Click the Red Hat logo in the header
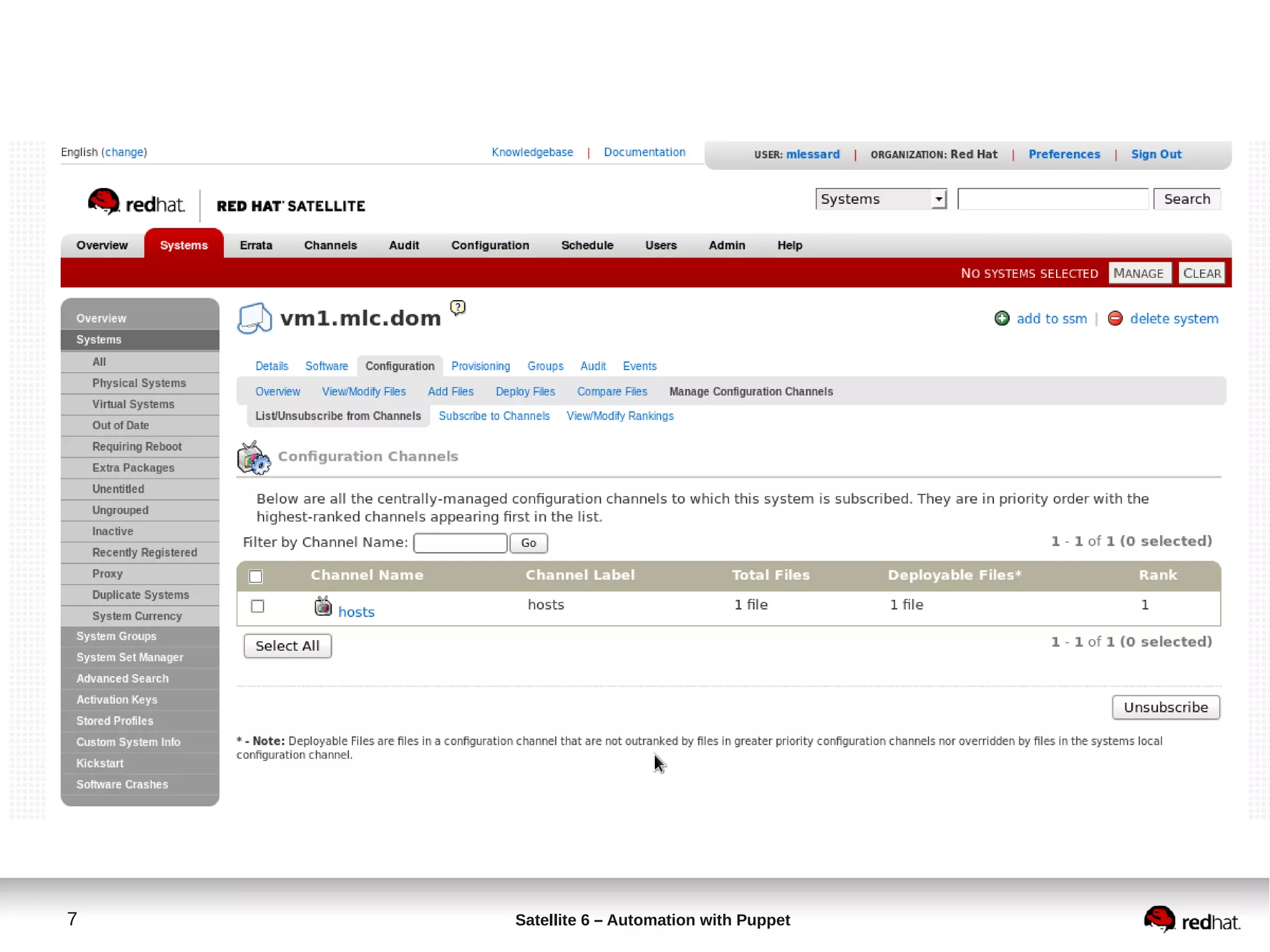The width and height of the screenshot is (1270, 952). click(x=136, y=202)
